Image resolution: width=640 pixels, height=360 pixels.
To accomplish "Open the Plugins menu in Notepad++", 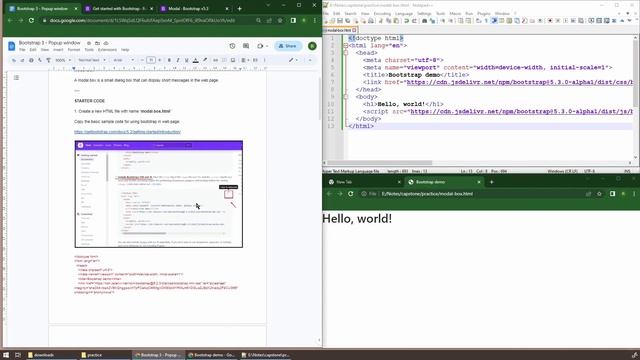I will pos(484,13).
